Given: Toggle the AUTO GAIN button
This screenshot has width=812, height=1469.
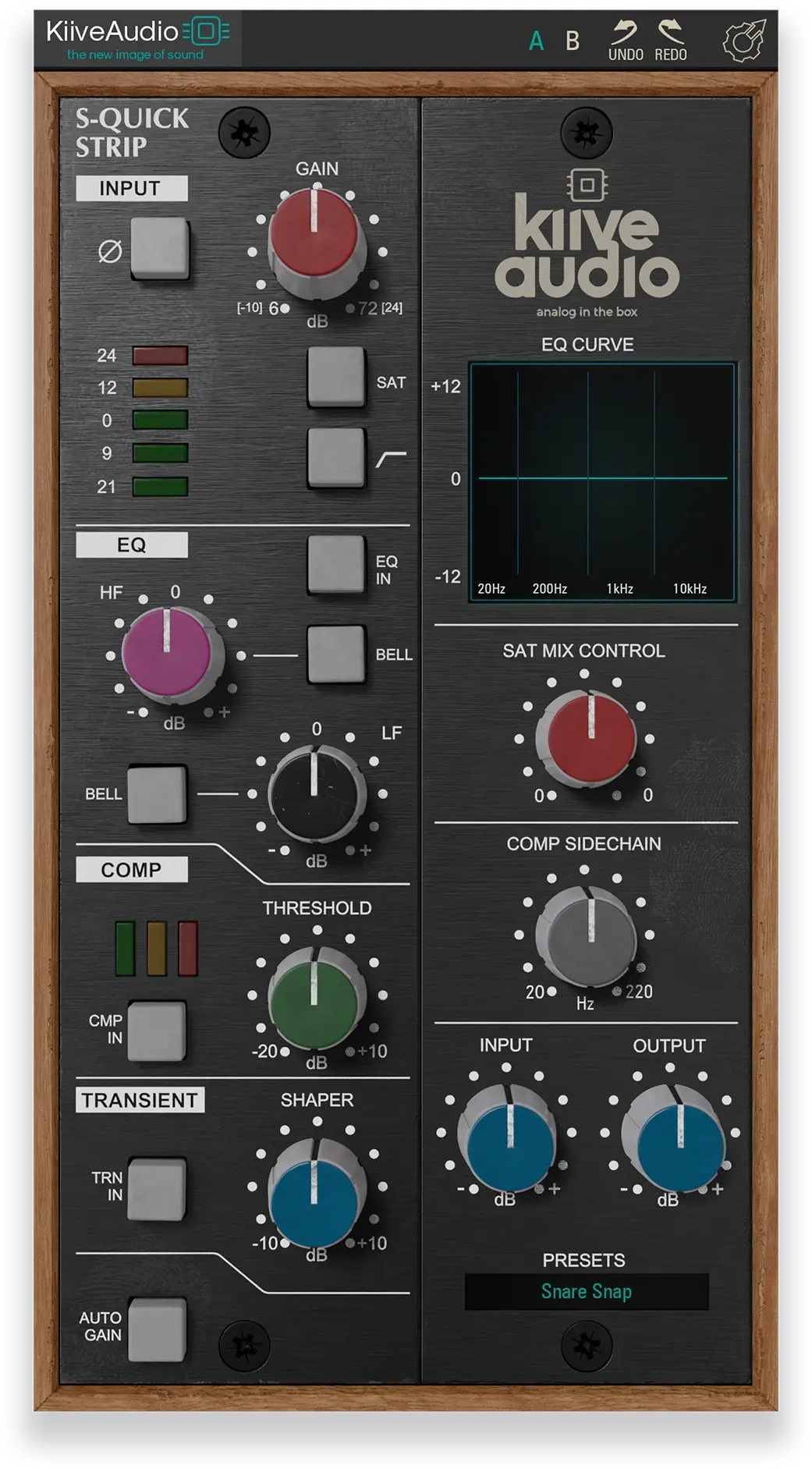Looking at the screenshot, I should (158, 1329).
